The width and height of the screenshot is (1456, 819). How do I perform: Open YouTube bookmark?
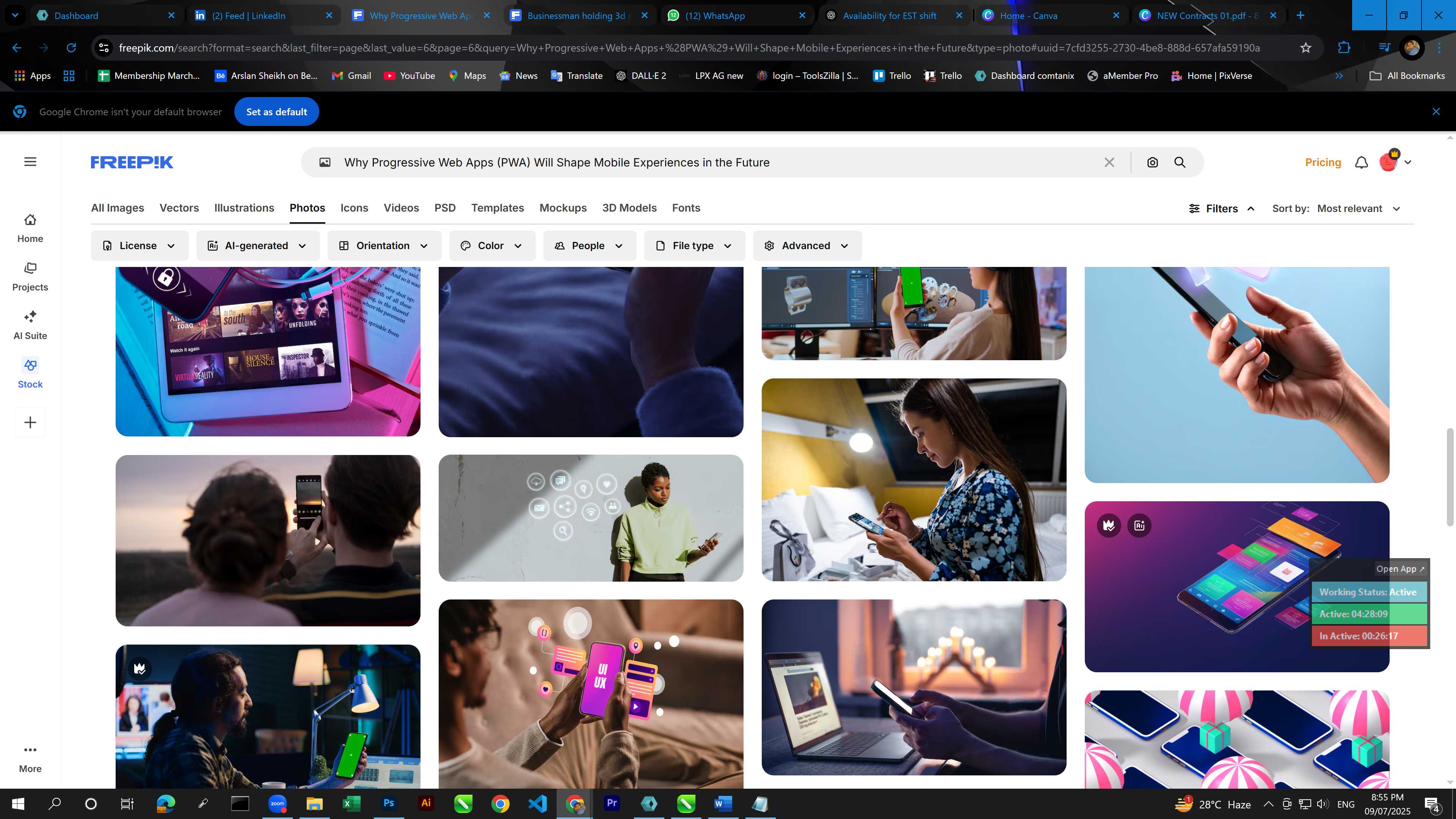click(409, 76)
